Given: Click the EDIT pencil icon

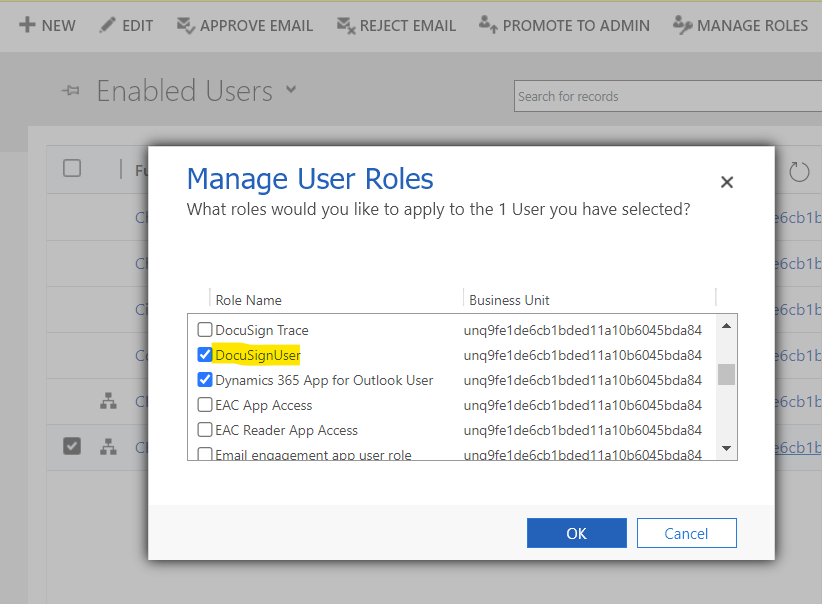Looking at the screenshot, I should coord(107,25).
